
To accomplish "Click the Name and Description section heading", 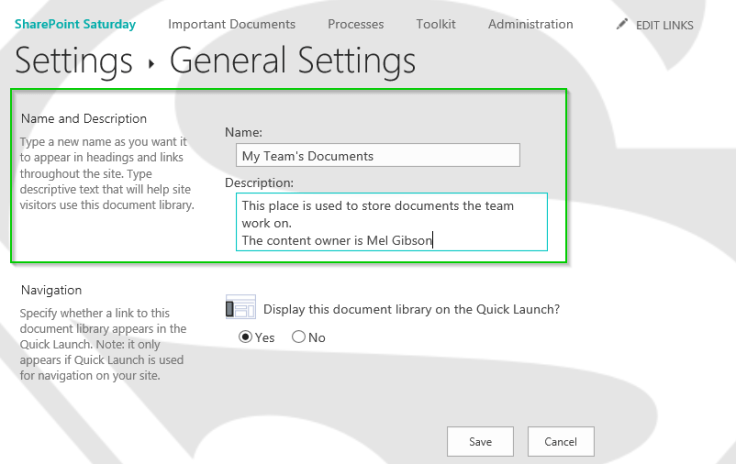I will 84,119.
